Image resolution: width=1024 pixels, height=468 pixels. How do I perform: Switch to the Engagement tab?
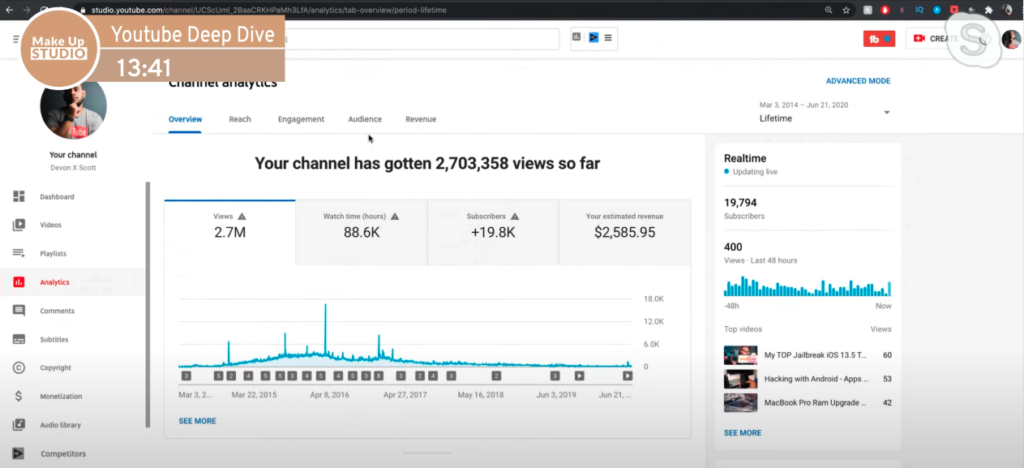click(301, 119)
